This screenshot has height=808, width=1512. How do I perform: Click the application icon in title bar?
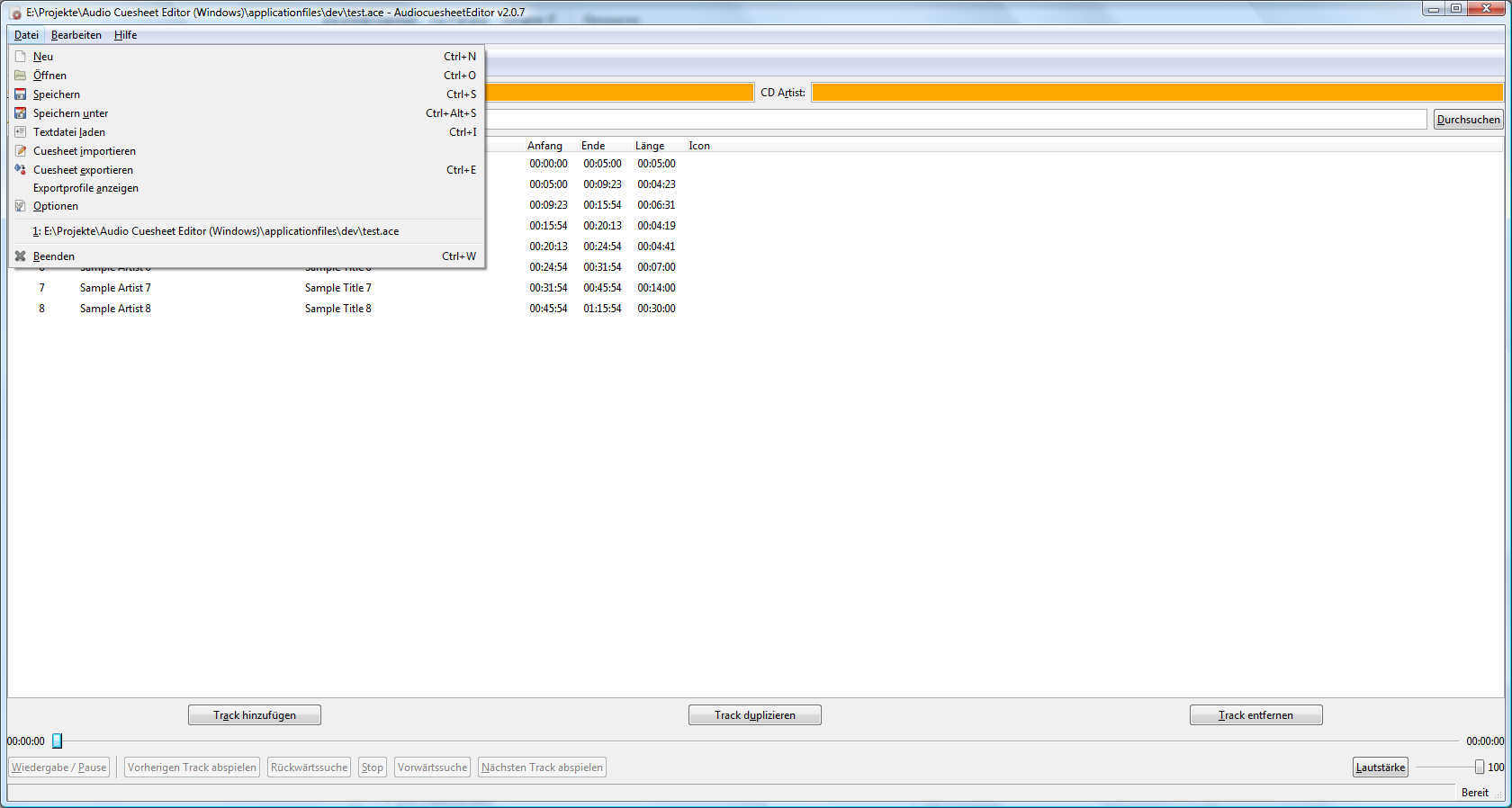click(x=15, y=13)
